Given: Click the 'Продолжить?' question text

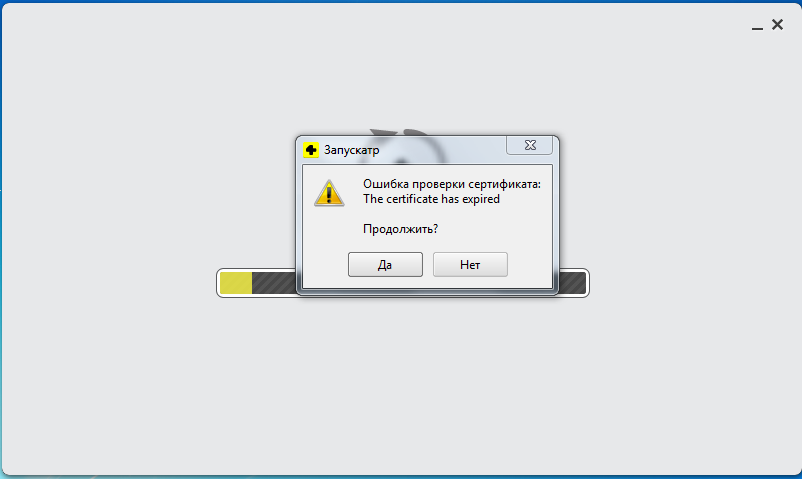Looking at the screenshot, I should point(400,229).
